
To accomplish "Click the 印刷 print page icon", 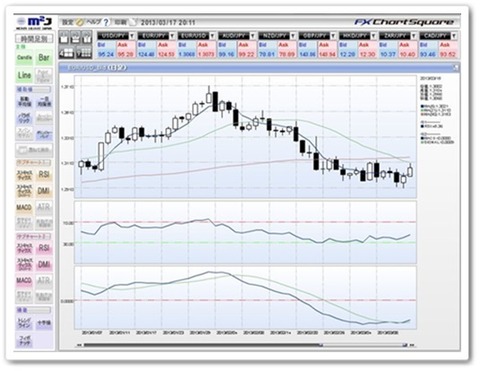I will click(x=133, y=22).
